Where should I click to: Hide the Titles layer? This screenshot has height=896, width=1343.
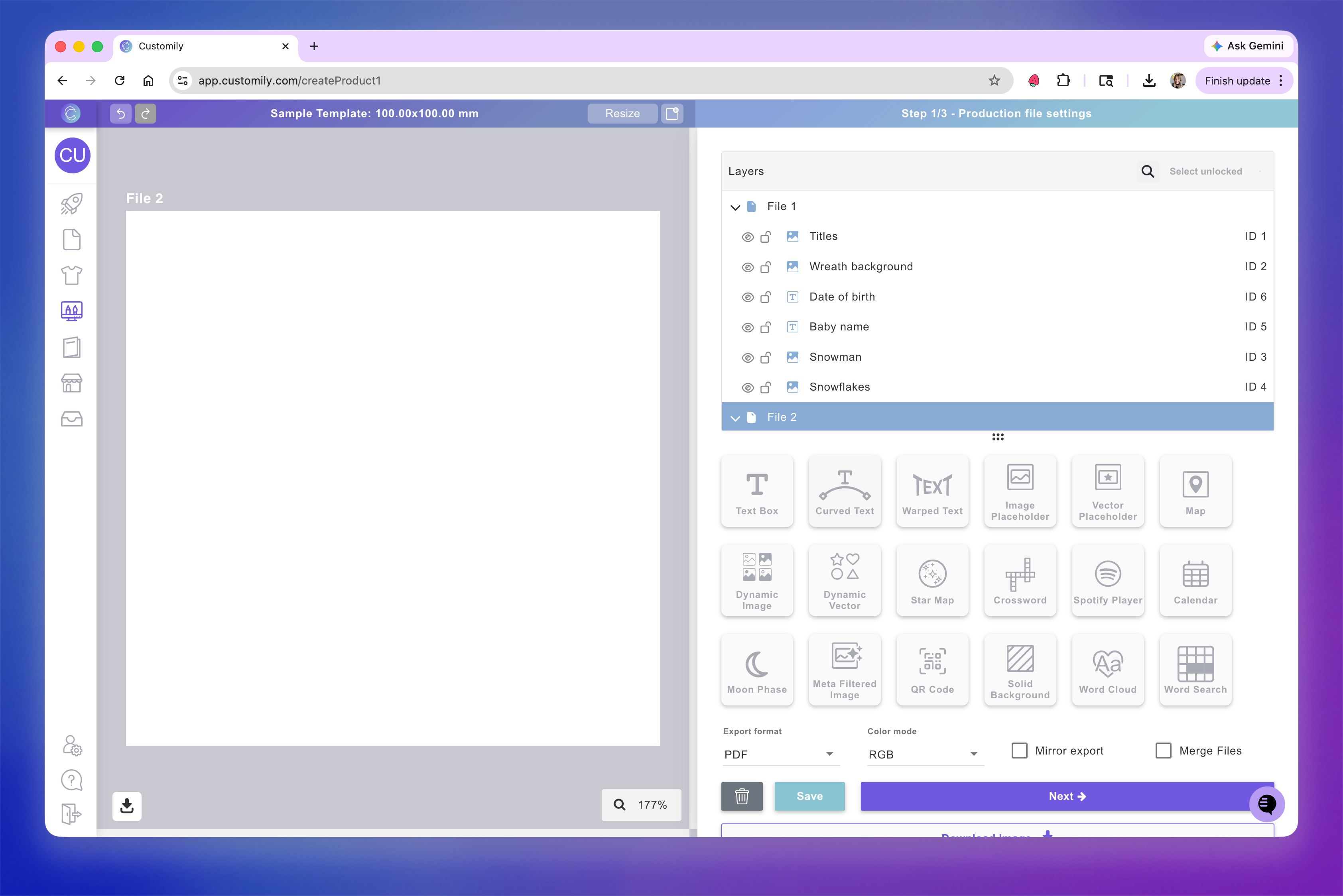coord(747,237)
